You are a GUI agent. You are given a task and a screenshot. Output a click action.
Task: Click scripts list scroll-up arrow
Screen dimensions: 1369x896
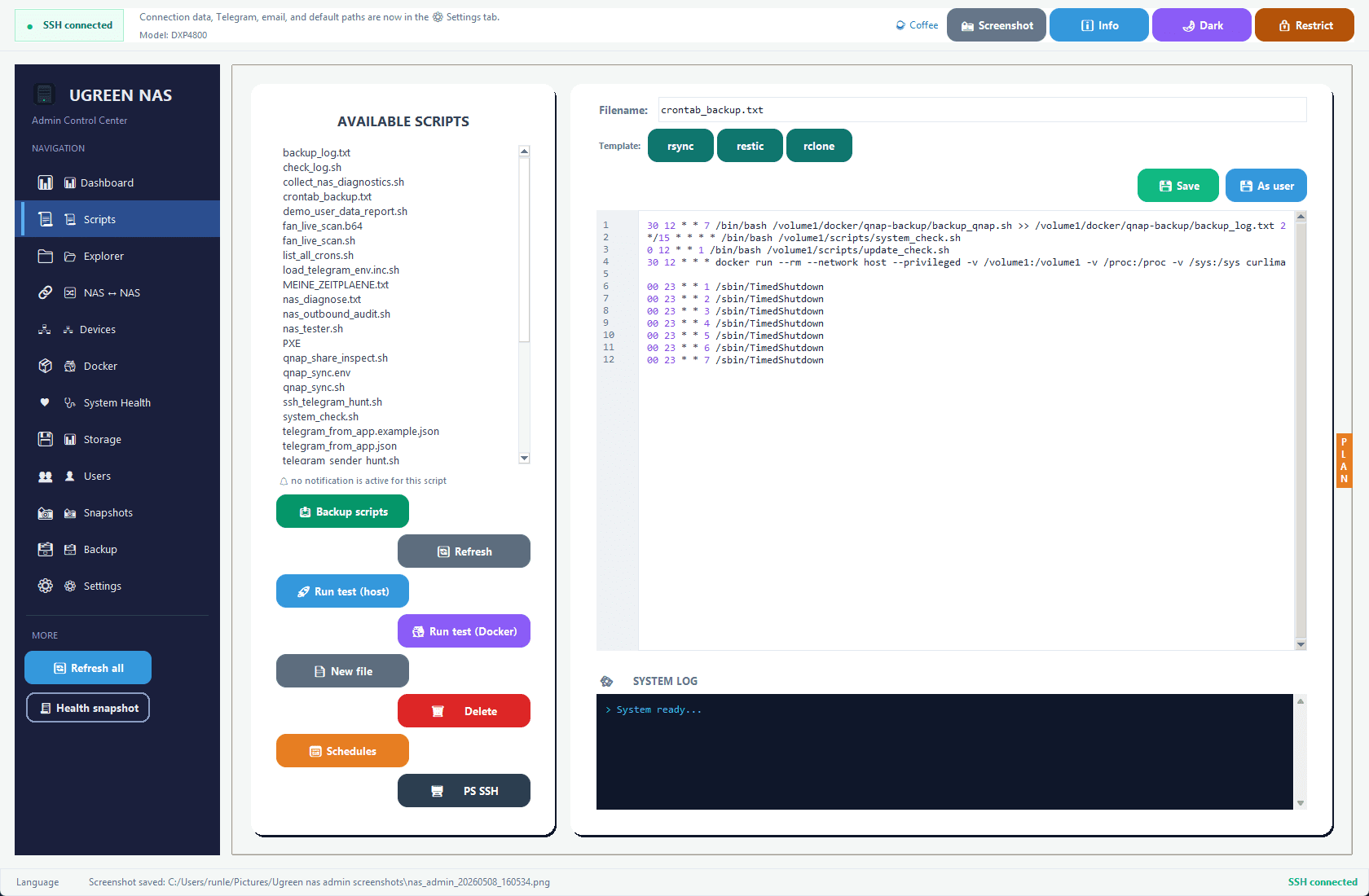[524, 151]
